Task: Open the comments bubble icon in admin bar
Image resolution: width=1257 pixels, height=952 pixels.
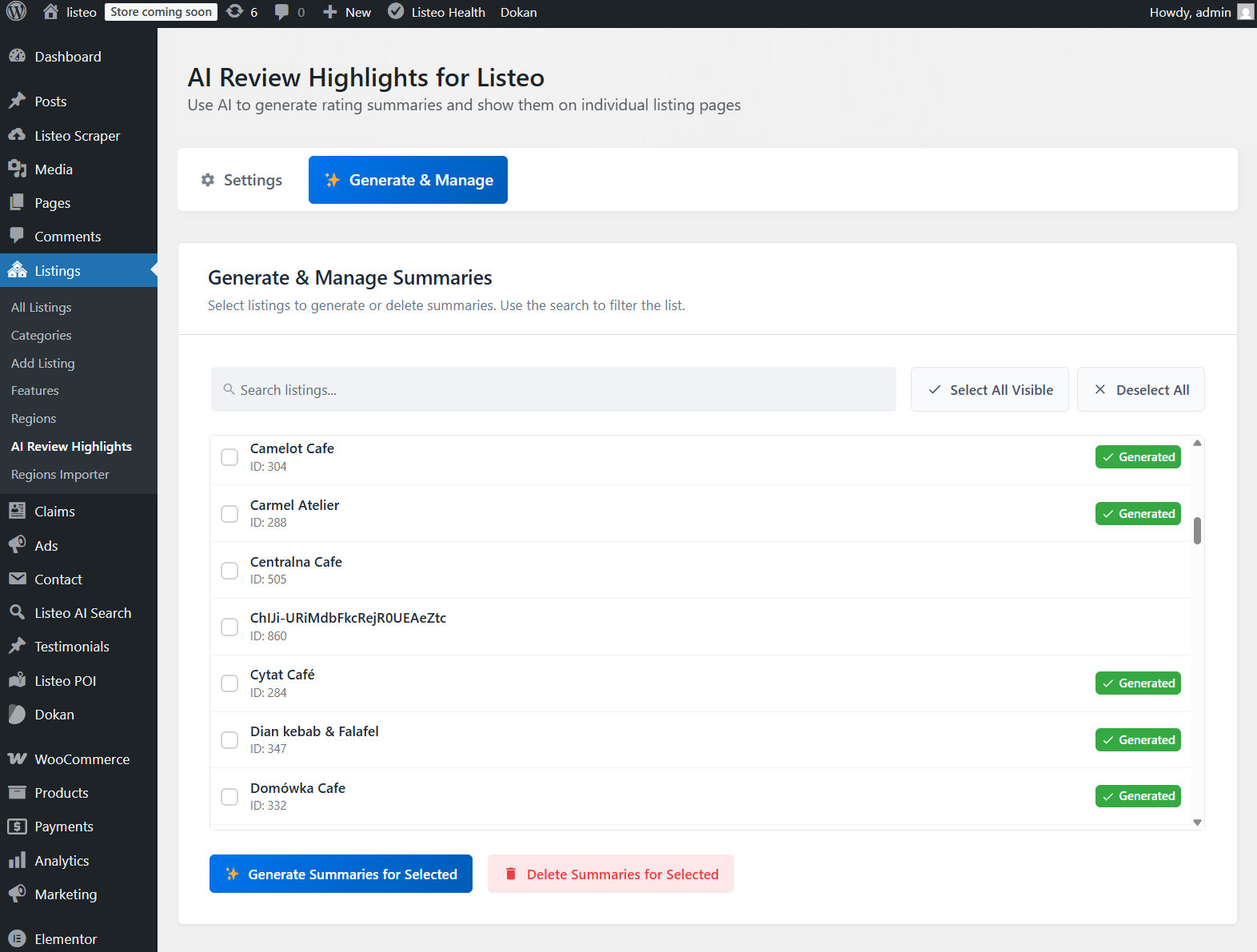Action: point(281,12)
